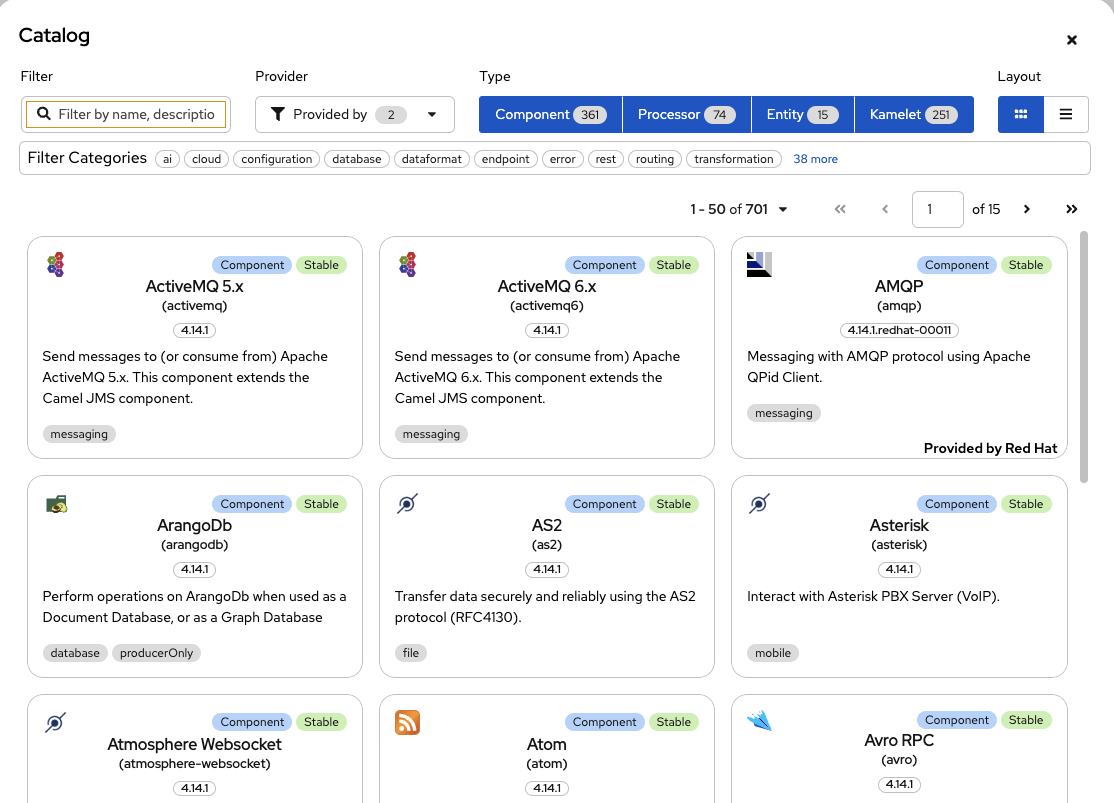Click the AMQP component logo icon
This screenshot has height=803, width=1114.
[x=759, y=264]
